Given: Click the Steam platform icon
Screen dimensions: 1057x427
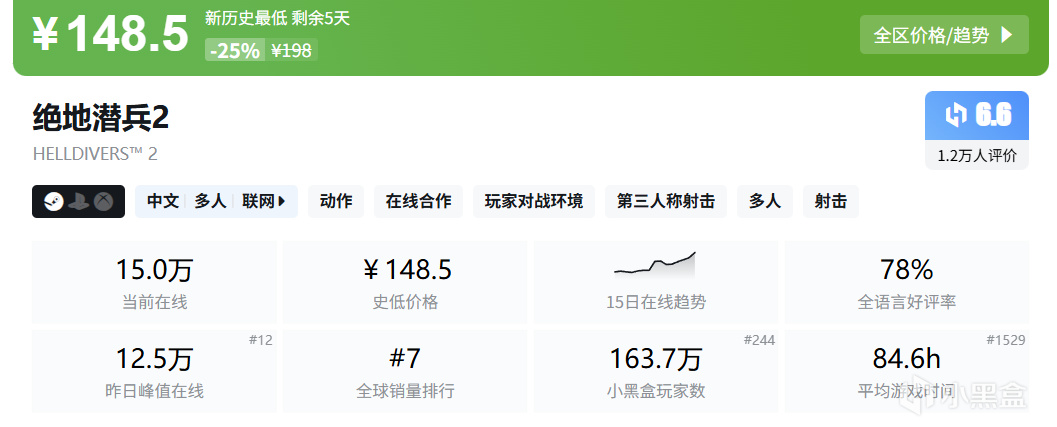Looking at the screenshot, I should click(53, 202).
